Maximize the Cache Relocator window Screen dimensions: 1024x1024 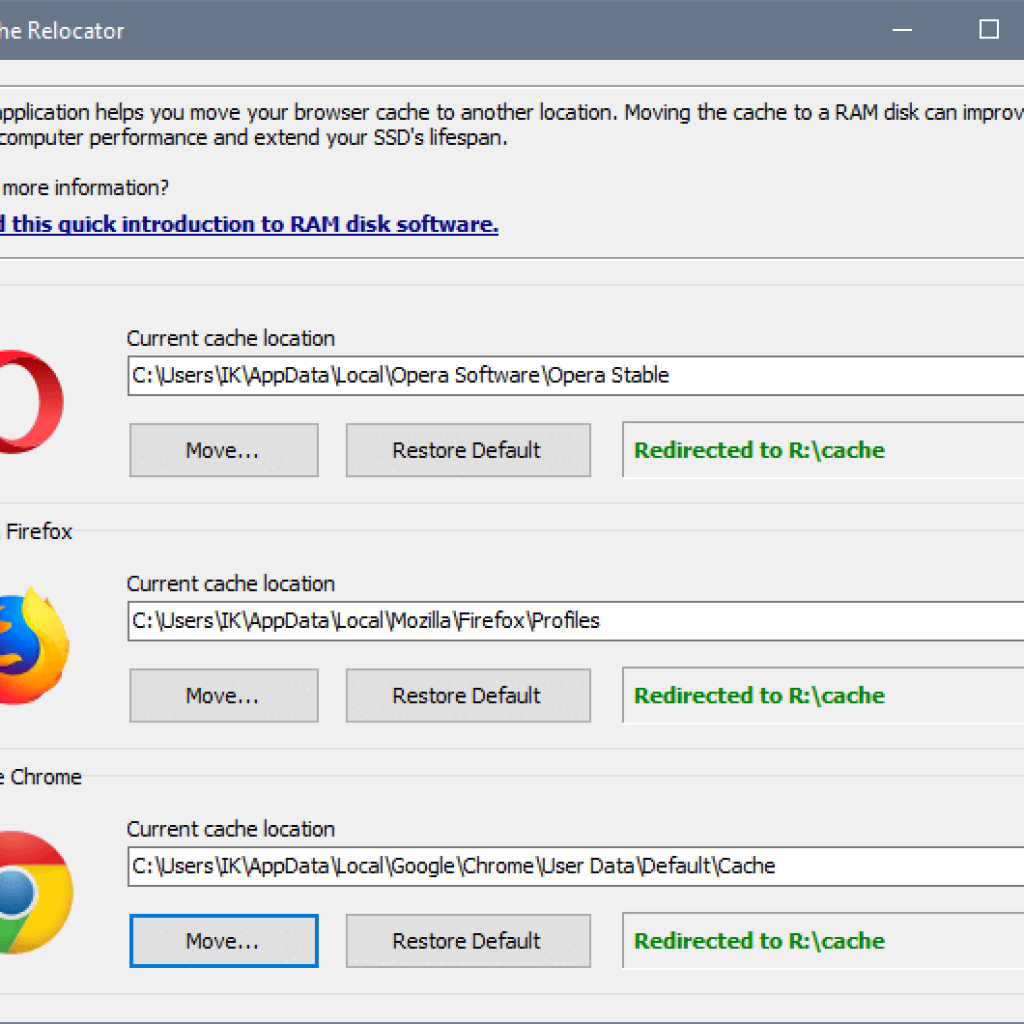click(x=989, y=29)
